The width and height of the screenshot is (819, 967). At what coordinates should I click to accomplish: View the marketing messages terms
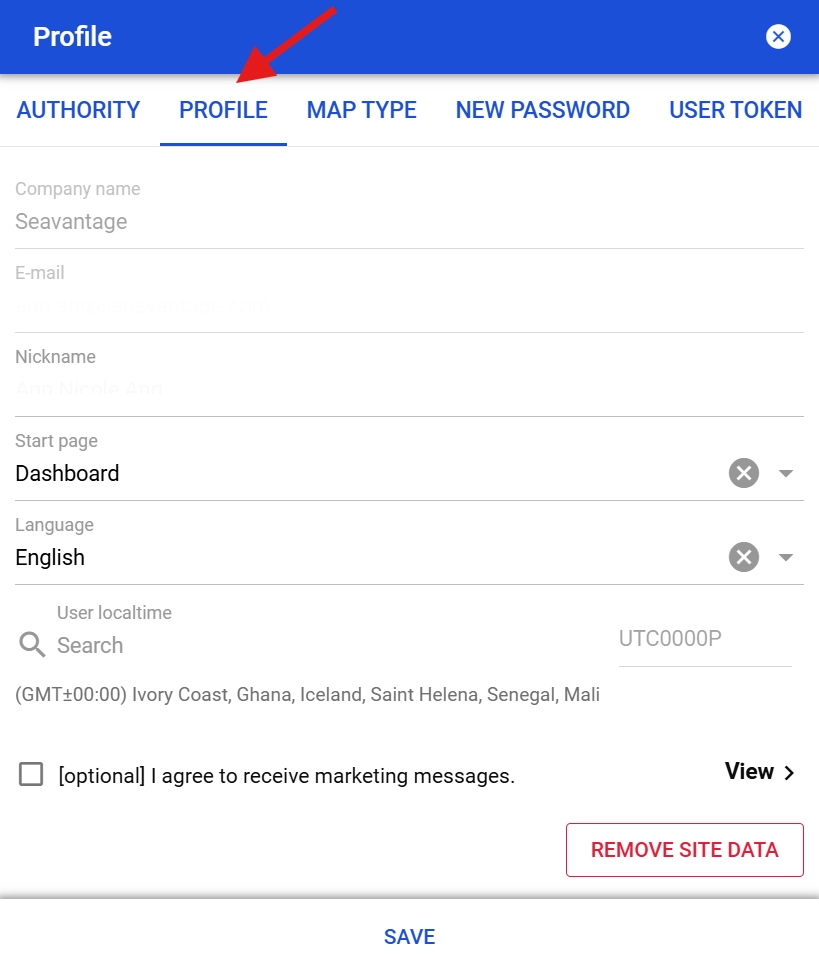(x=749, y=771)
